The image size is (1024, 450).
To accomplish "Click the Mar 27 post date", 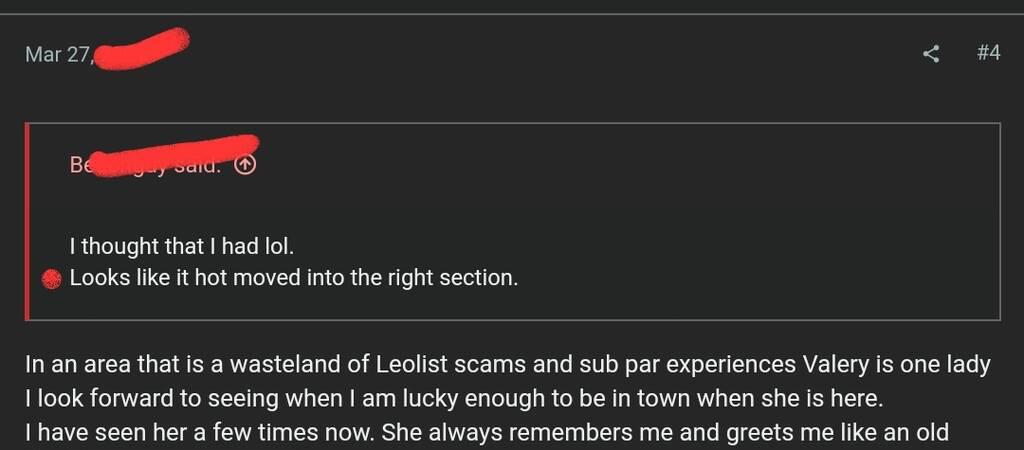I will tap(59, 54).
